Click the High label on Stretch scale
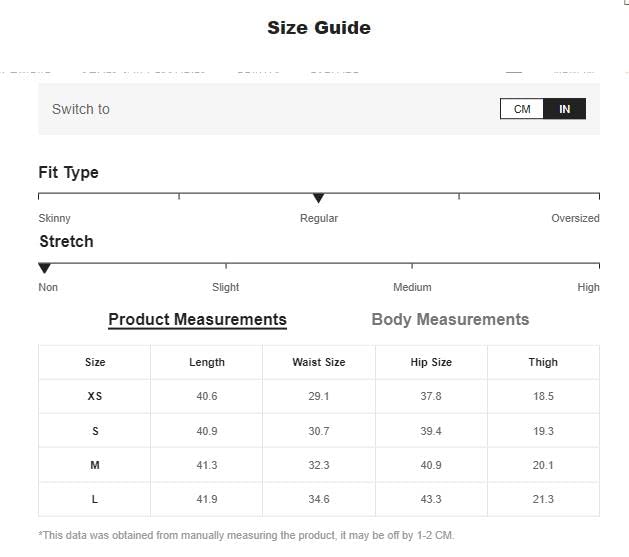The width and height of the screenshot is (629, 557). 588,287
